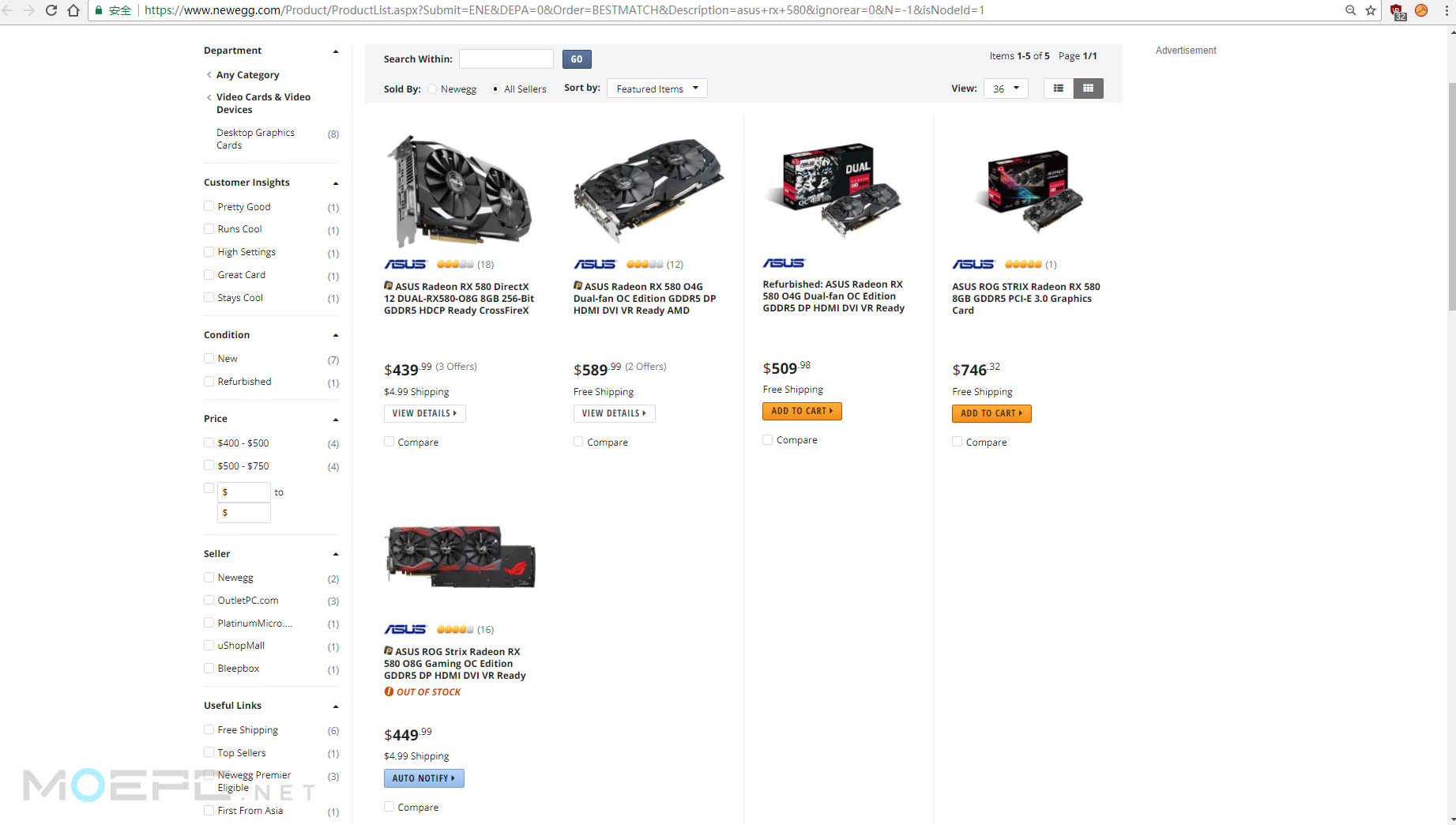Image resolution: width=1456 pixels, height=825 pixels.
Task: Click Auto Notify for out of stock card
Action: point(423,778)
